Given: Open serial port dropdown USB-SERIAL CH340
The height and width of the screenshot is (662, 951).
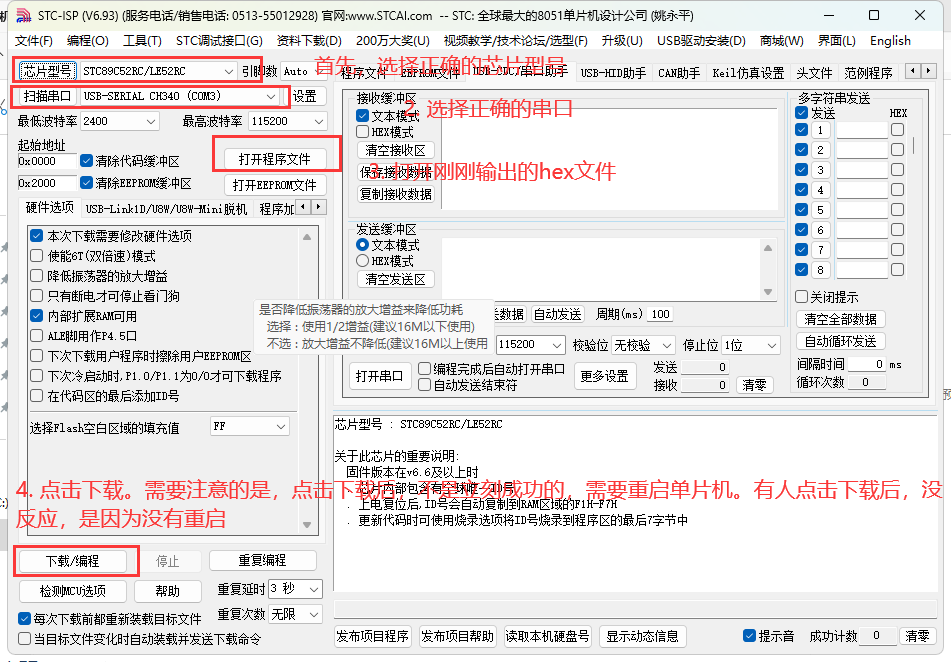Looking at the screenshot, I should [180, 96].
